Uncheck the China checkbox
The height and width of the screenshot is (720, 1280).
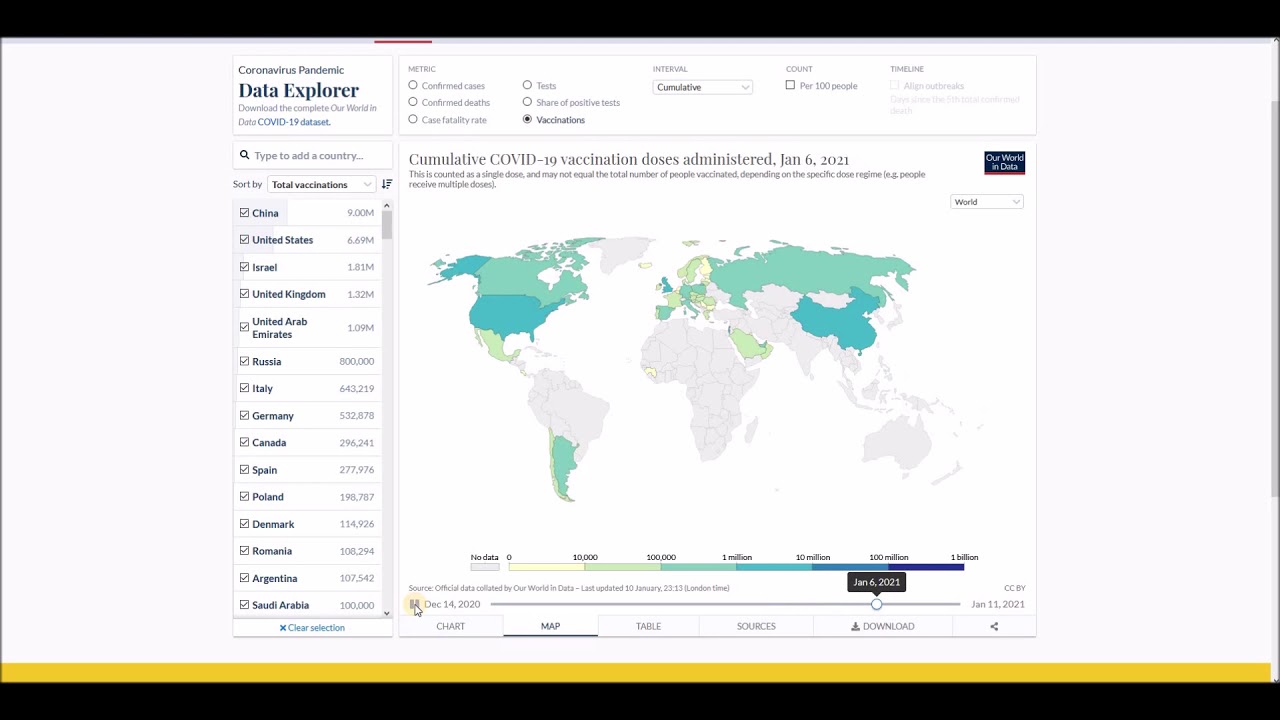244,213
